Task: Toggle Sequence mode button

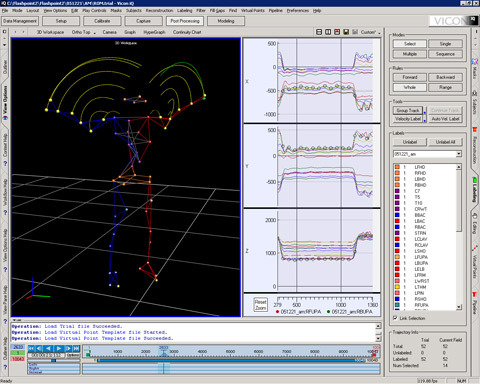Action: click(445, 54)
